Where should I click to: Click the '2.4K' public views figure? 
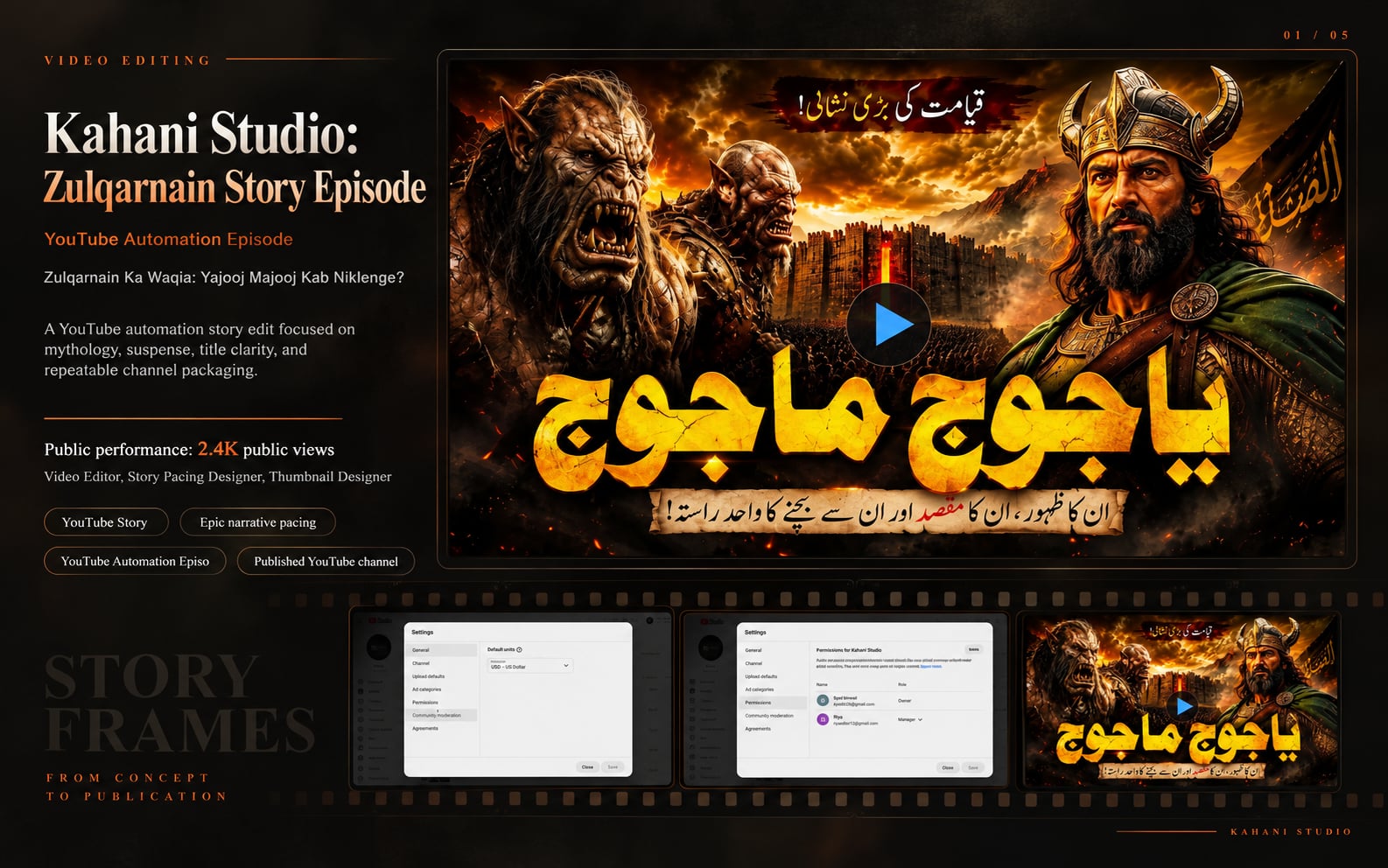tap(217, 449)
